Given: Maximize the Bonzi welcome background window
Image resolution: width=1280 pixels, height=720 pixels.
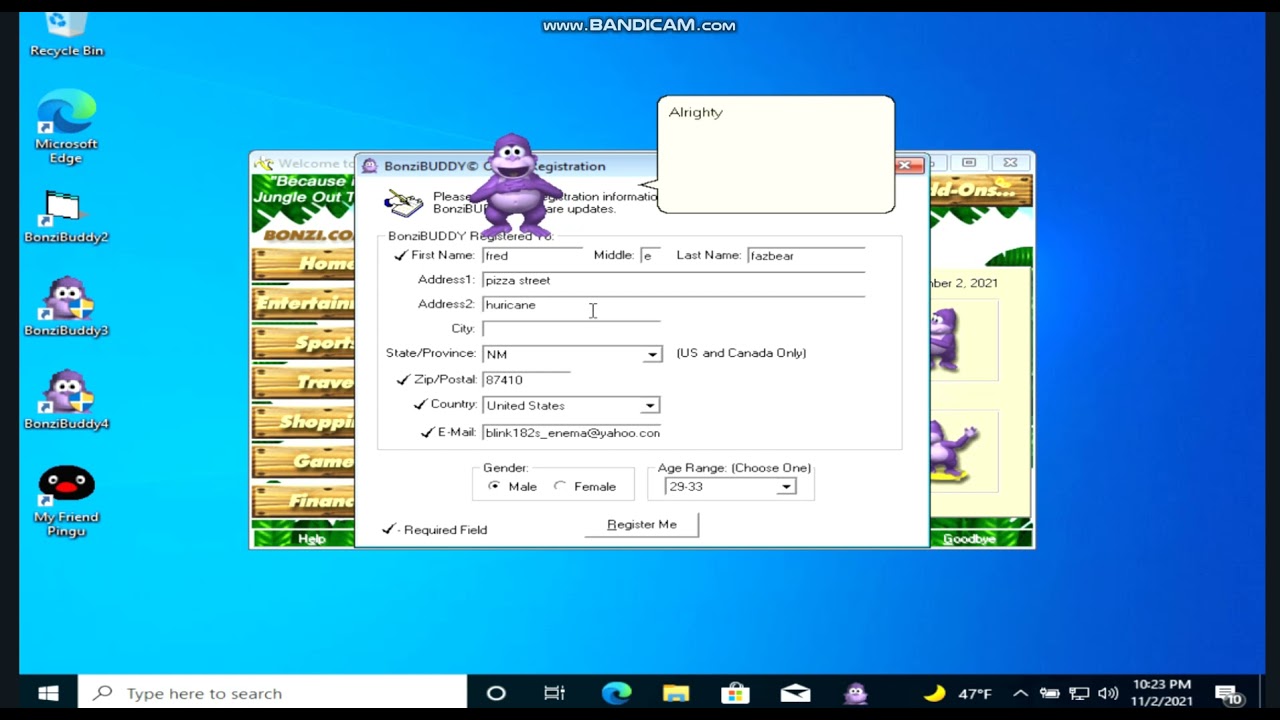Looking at the screenshot, I should 969,162.
